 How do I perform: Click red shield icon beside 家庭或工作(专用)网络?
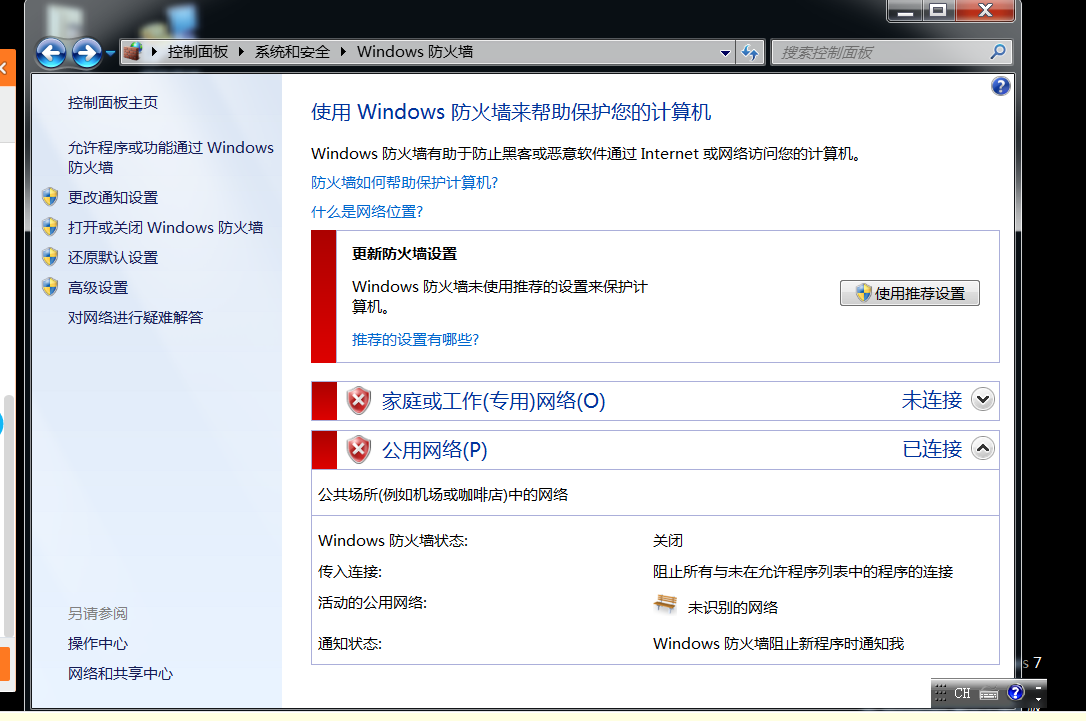[x=359, y=400]
